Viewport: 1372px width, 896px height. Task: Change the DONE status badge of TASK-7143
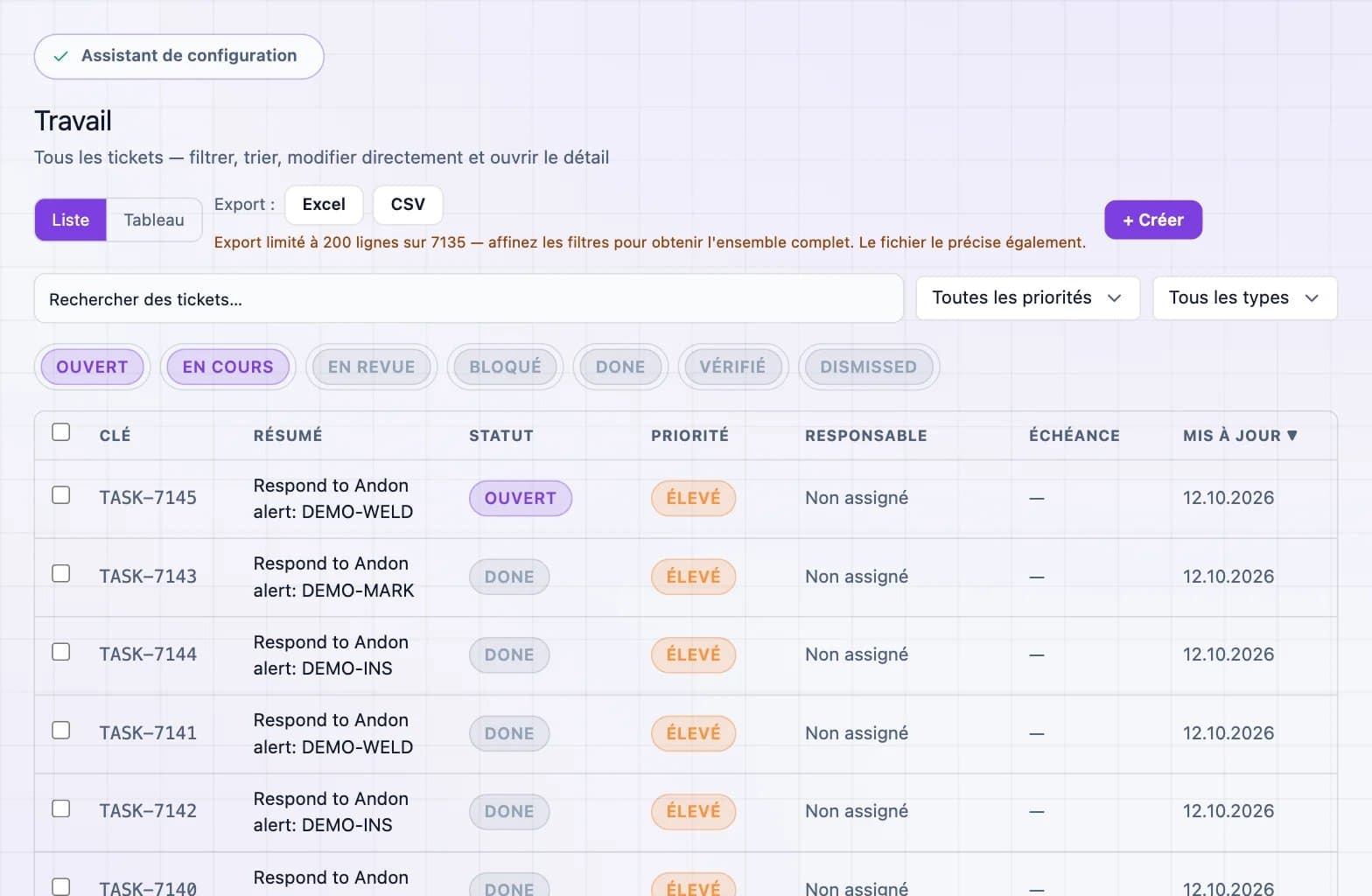[509, 577]
